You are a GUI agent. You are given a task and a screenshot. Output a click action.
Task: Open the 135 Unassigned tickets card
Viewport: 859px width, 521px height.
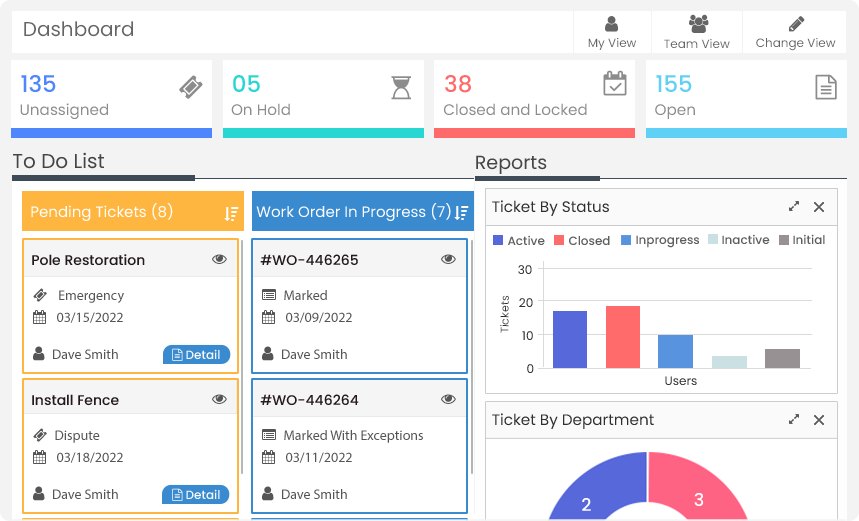coord(111,99)
